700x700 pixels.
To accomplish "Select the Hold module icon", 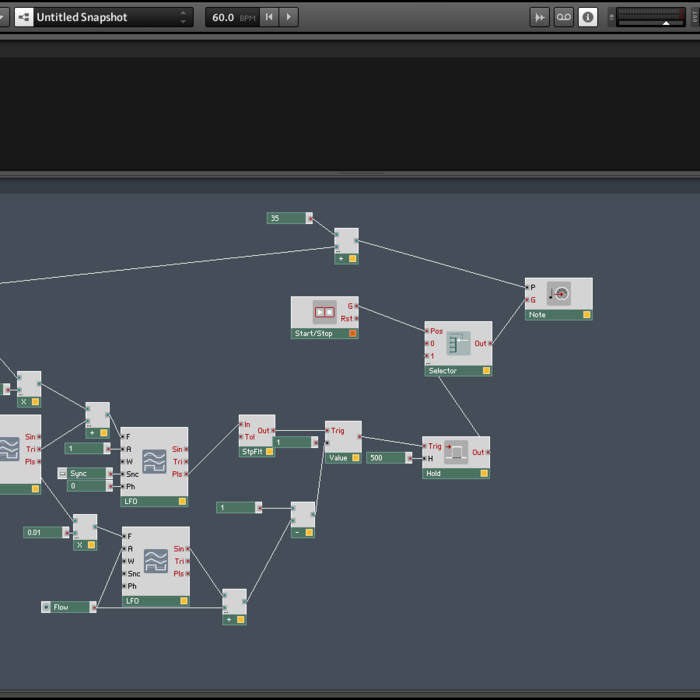I will click(456, 452).
